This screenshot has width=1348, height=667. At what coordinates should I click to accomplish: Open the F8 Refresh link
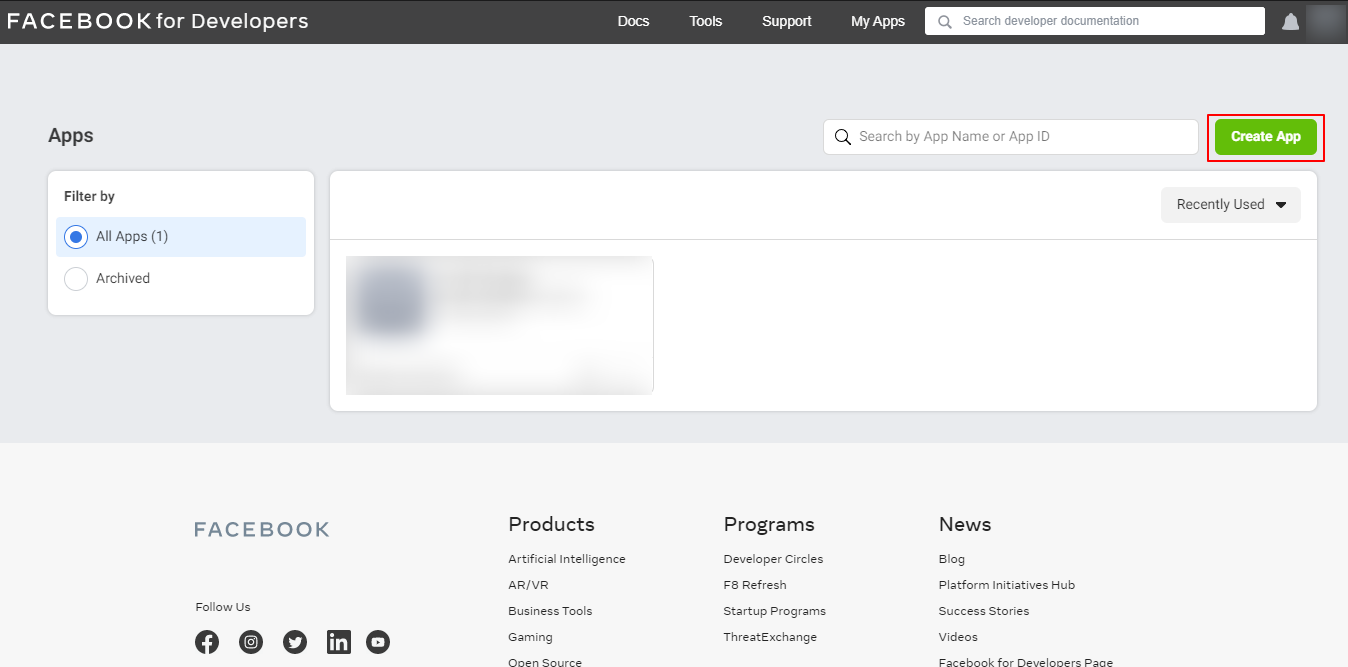coord(755,585)
